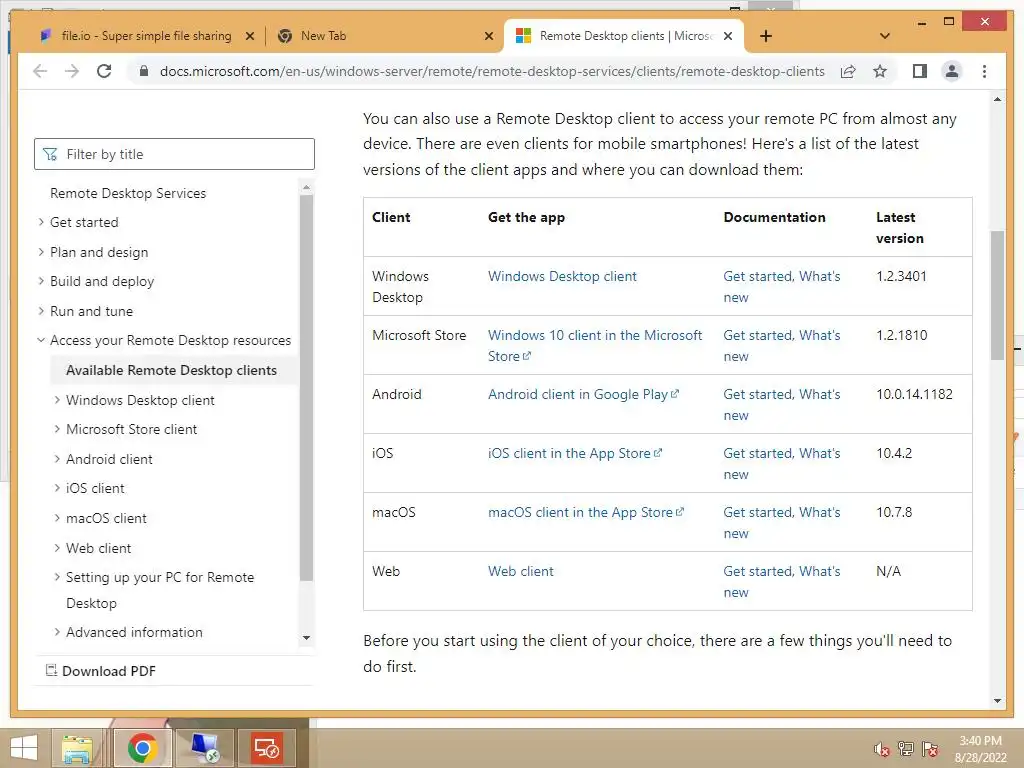Screen dimensions: 1024x768
Task: Expand macOS client in sidebar
Action: [106, 518]
